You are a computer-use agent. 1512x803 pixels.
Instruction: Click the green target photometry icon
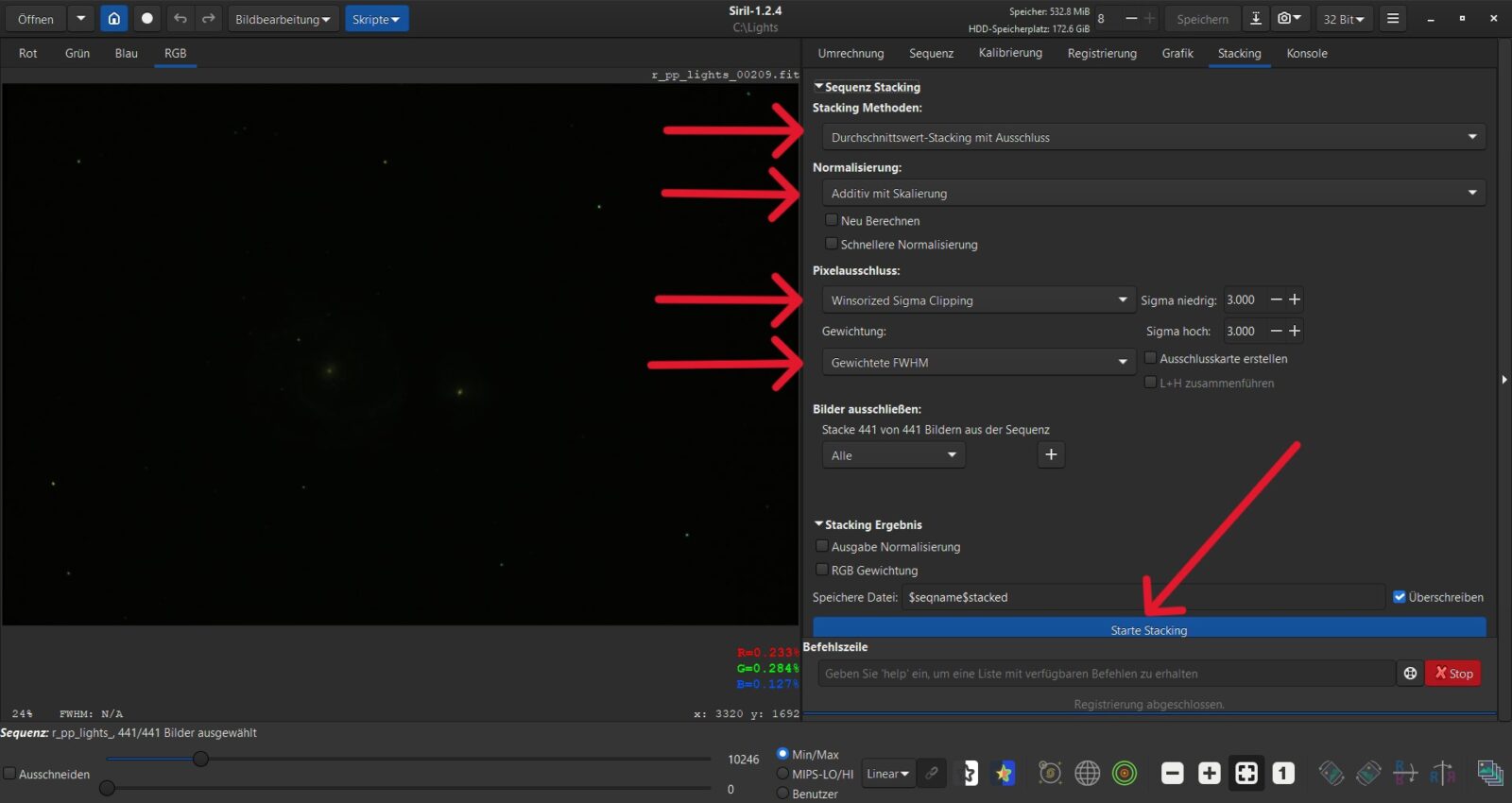[x=1125, y=774]
